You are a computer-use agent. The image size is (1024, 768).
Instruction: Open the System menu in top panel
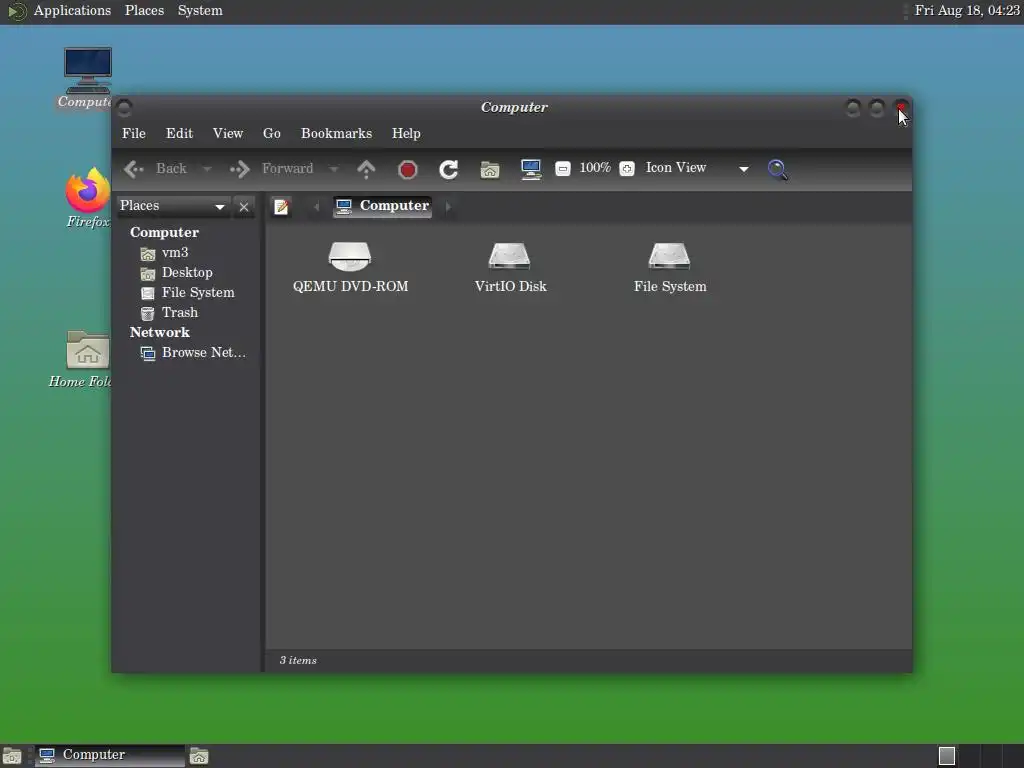200,10
